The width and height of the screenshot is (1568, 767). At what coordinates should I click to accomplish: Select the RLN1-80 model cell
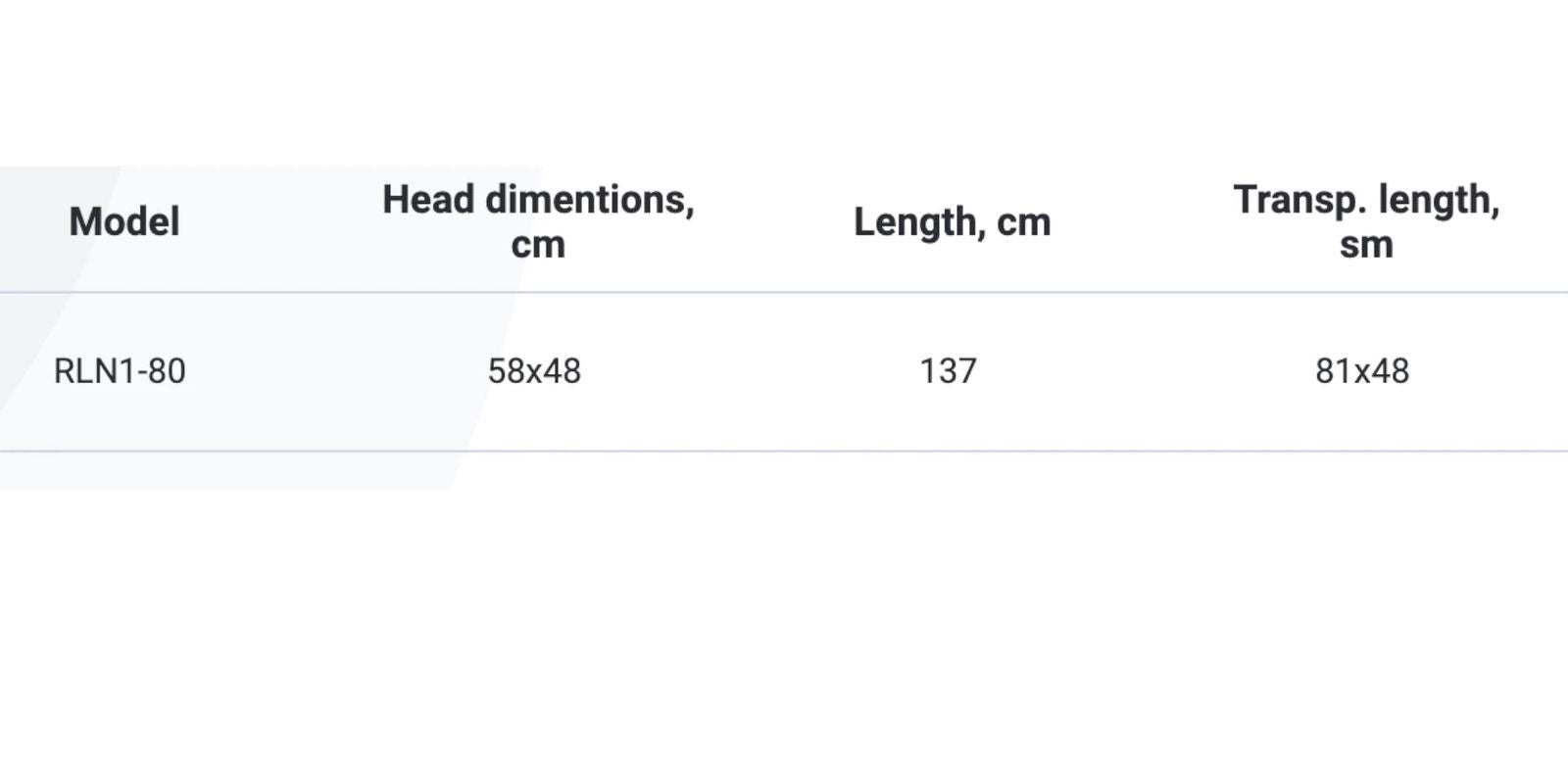tap(120, 371)
